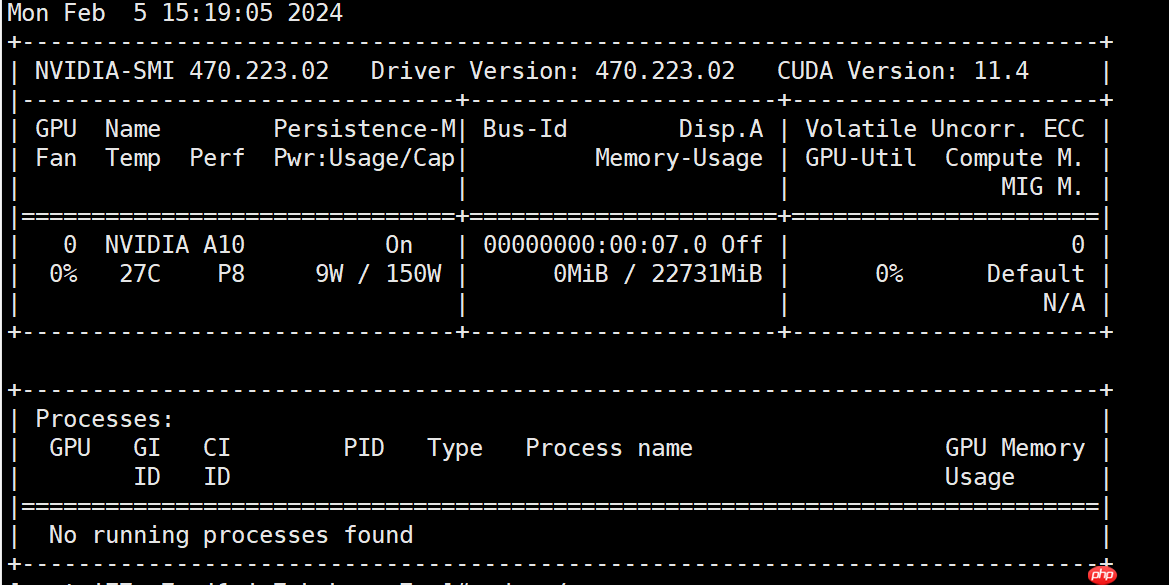Viewport: 1169px width, 585px height.
Task: Select the bus id '00000000:00:07.0'
Action: [x=595, y=244]
